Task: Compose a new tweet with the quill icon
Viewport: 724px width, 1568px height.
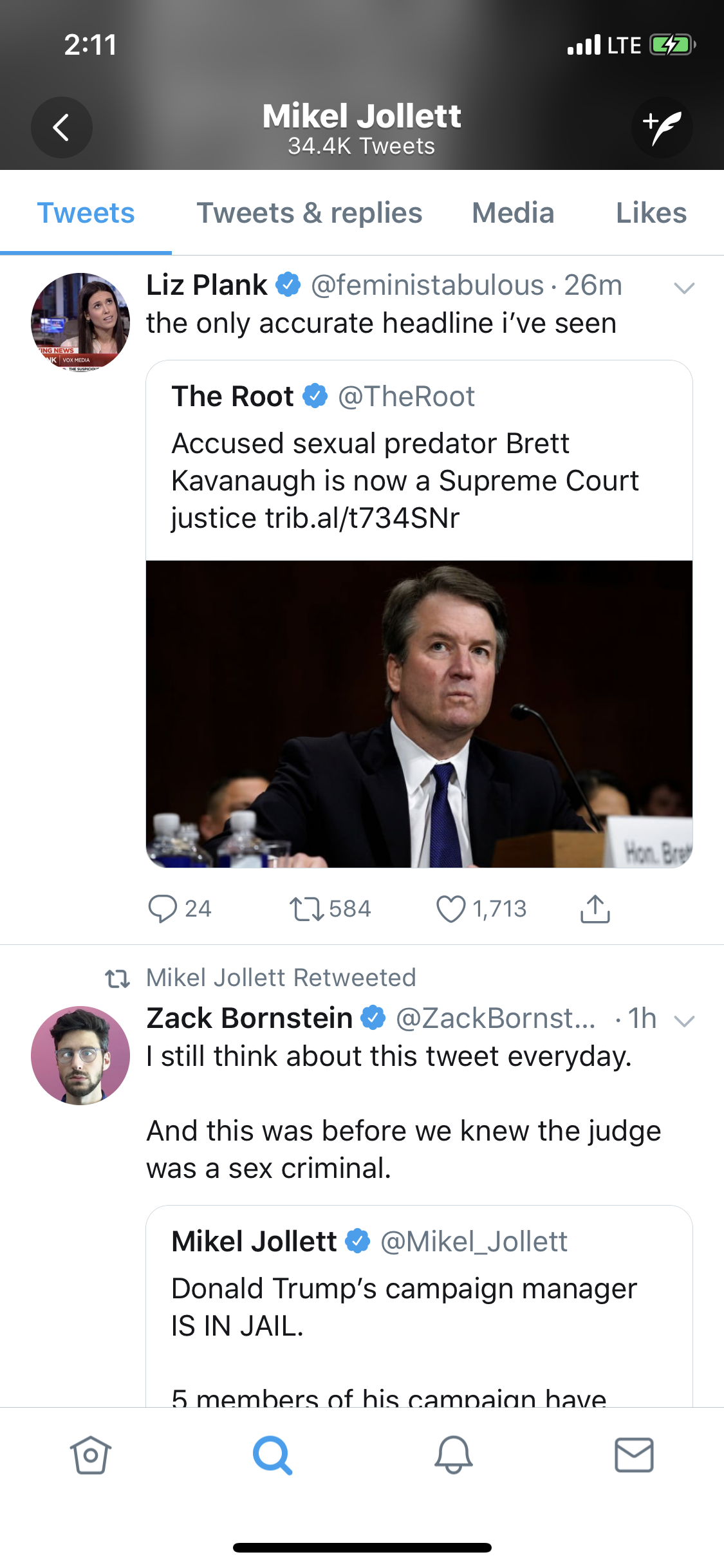Action: [662, 127]
